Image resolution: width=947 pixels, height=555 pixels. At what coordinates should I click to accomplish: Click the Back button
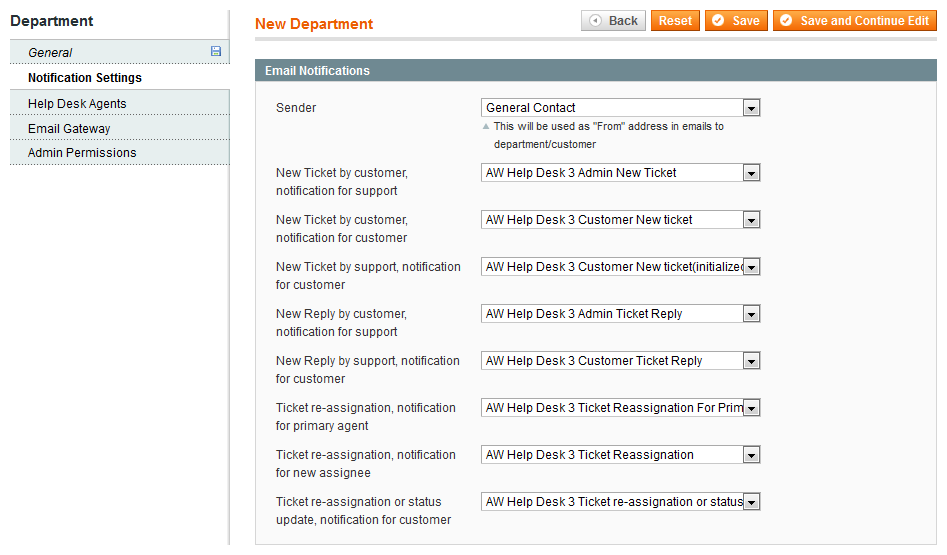(x=613, y=21)
